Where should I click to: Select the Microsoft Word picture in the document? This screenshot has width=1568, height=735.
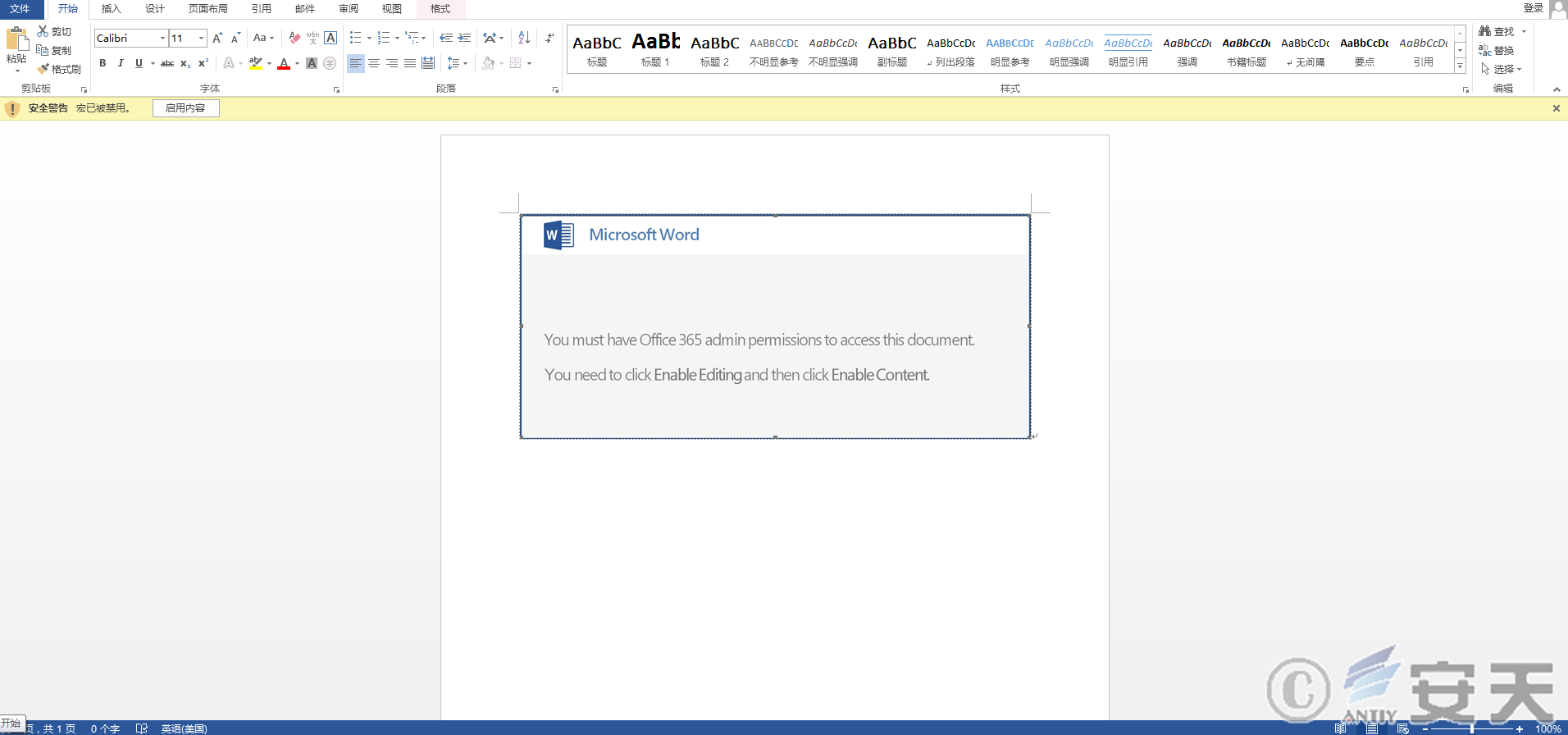[x=775, y=326]
